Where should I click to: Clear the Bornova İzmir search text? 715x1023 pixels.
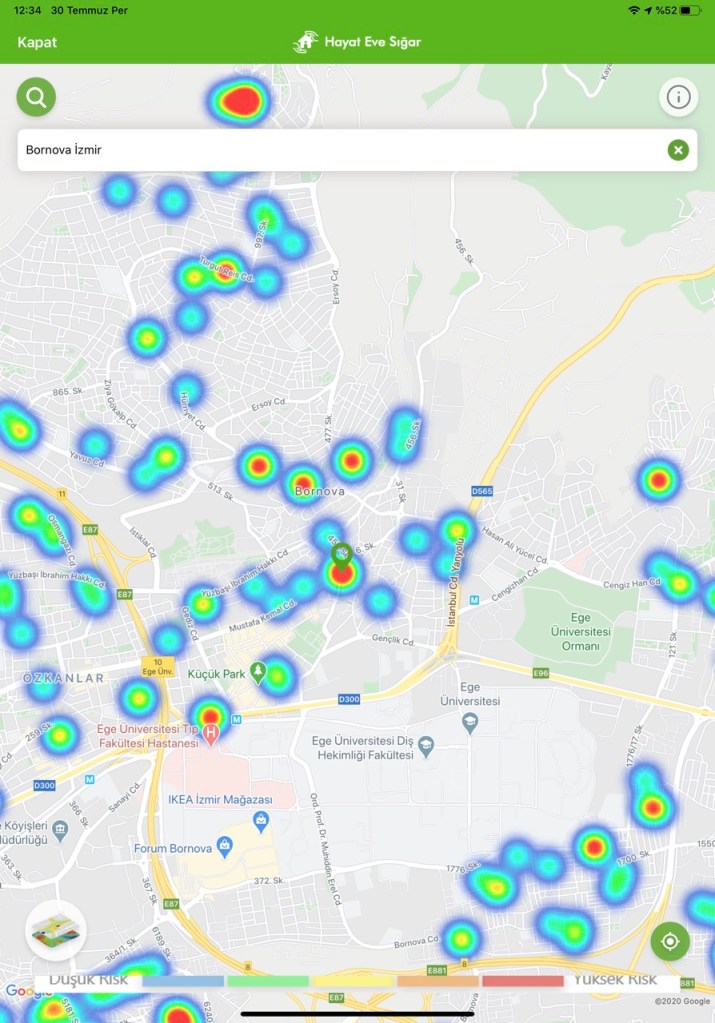pyautogui.click(x=678, y=150)
